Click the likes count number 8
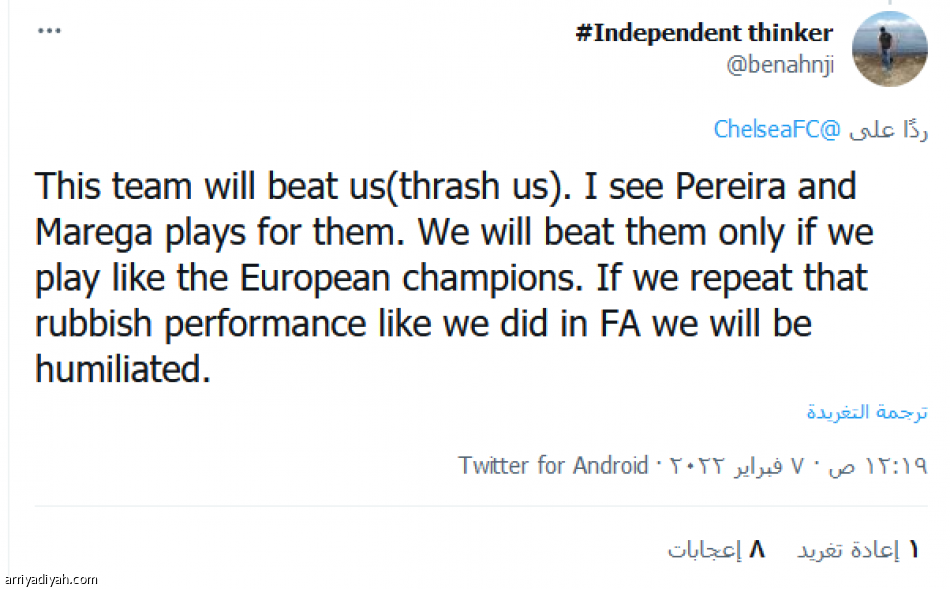Screen dimensions: 950x589 (x=756, y=549)
